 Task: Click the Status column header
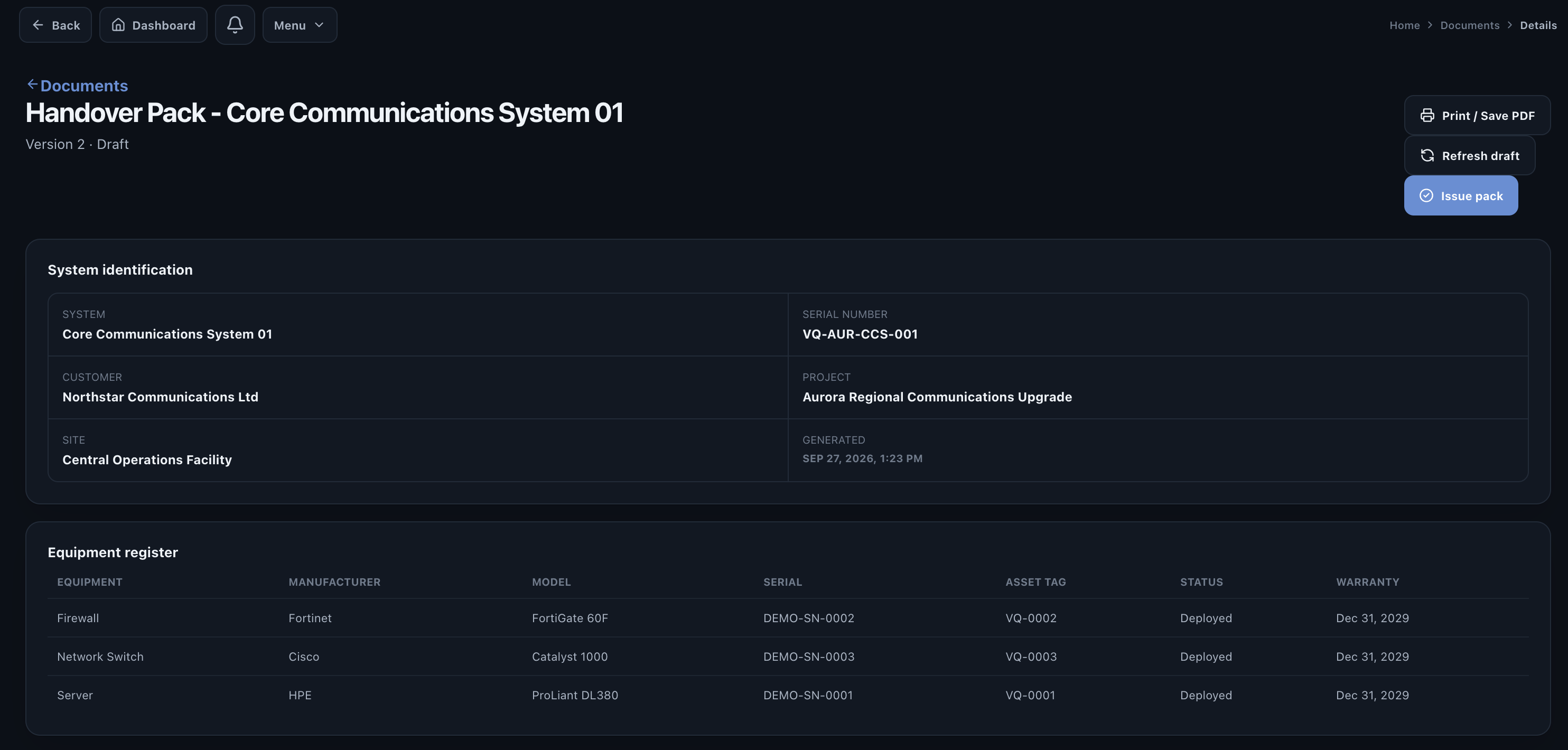click(1201, 582)
